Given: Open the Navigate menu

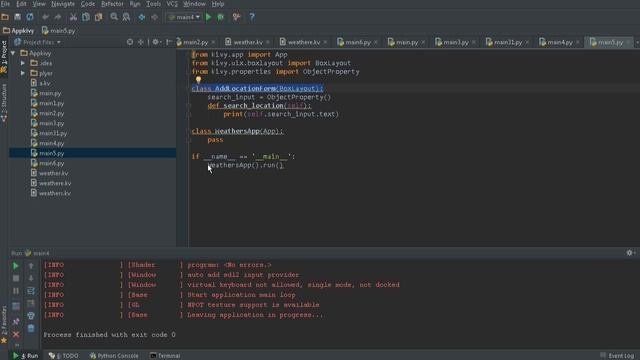Looking at the screenshot, I should (63, 4).
